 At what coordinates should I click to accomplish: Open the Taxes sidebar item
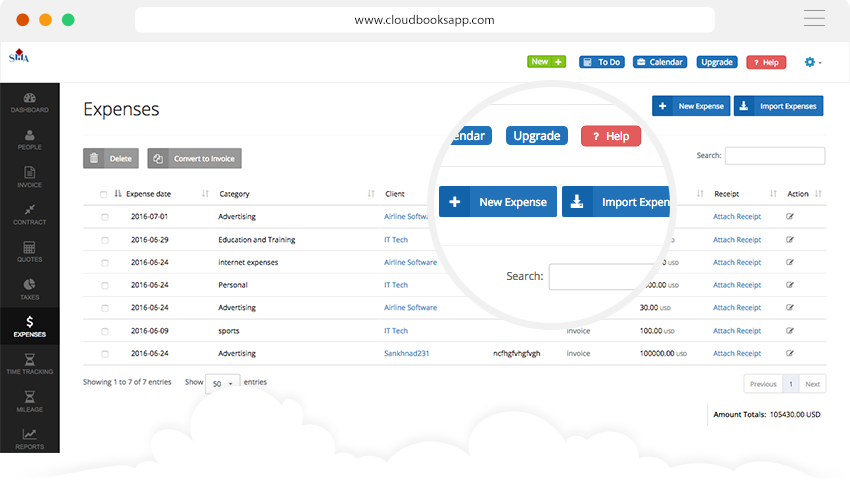point(29,290)
